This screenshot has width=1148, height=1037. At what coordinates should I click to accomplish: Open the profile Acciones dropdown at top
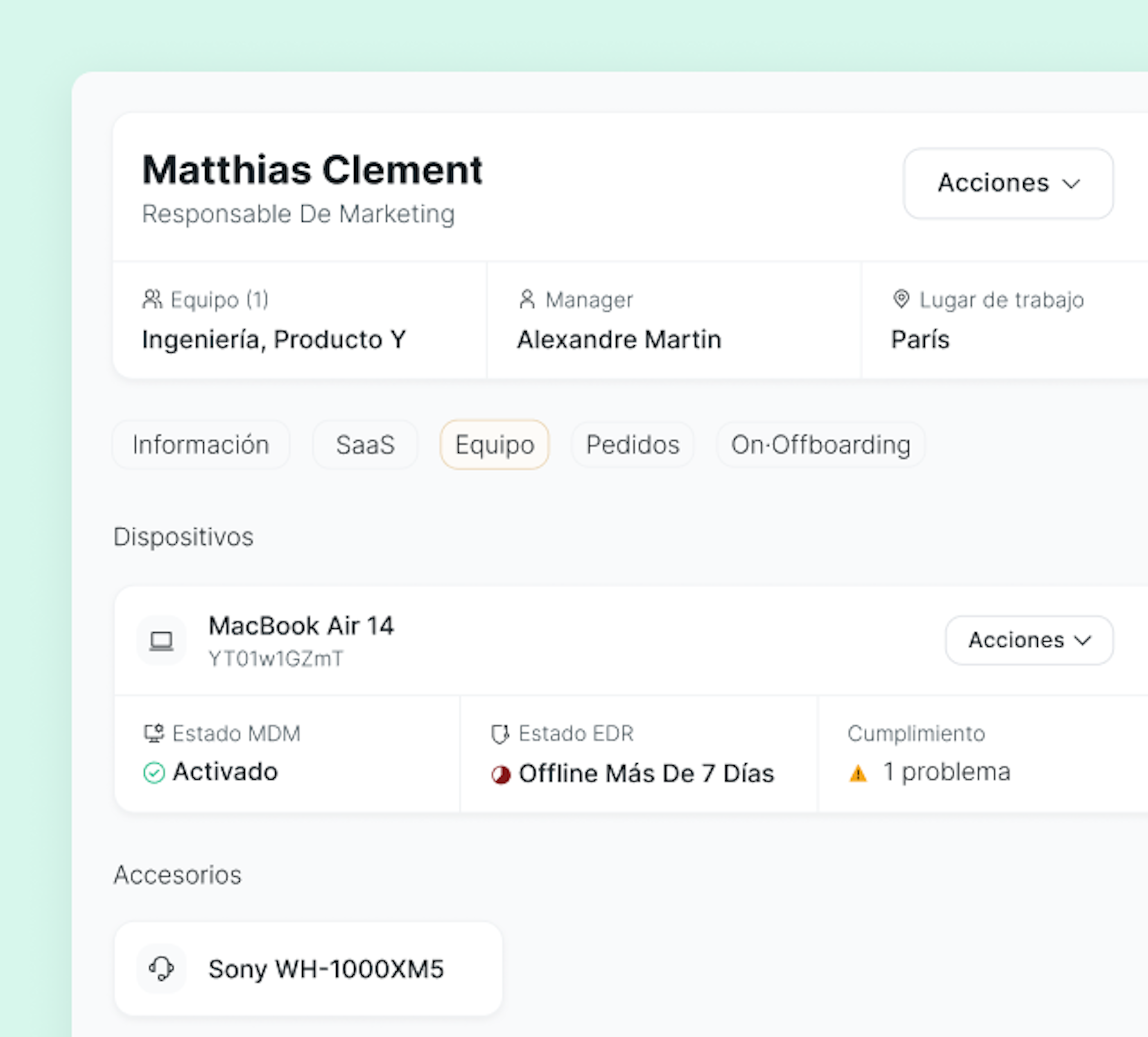pyautogui.click(x=1008, y=183)
